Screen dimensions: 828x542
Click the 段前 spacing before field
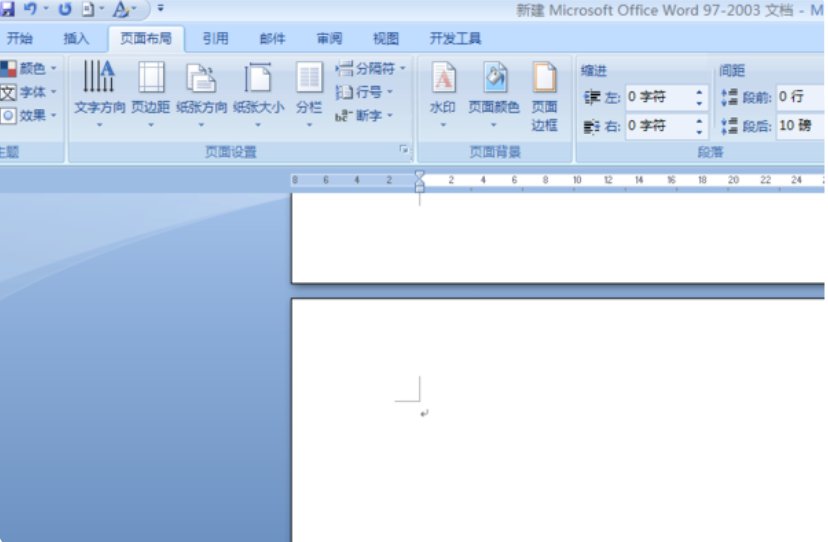801,97
